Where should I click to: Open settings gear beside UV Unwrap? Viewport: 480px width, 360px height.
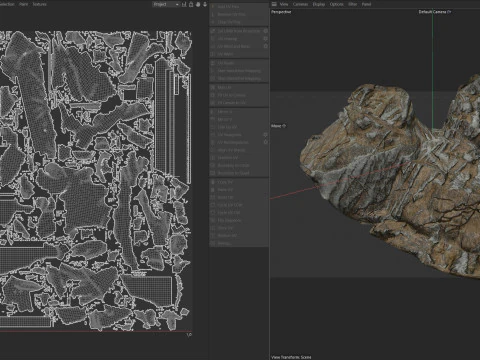pos(266,39)
